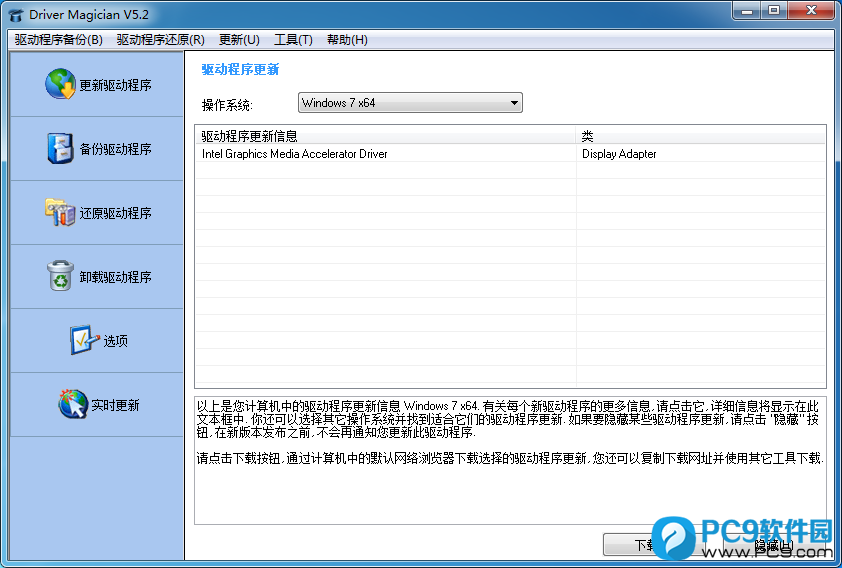Sort by 类 column header

[x=701, y=136]
